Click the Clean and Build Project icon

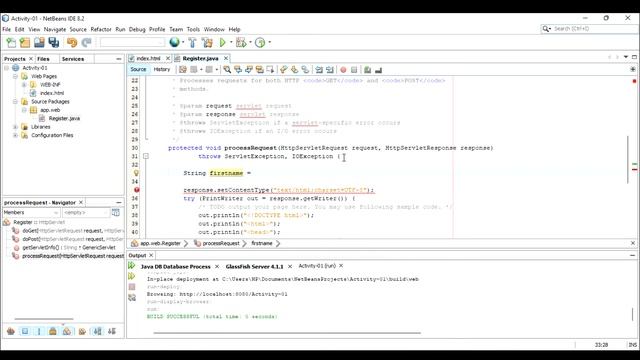207,42
